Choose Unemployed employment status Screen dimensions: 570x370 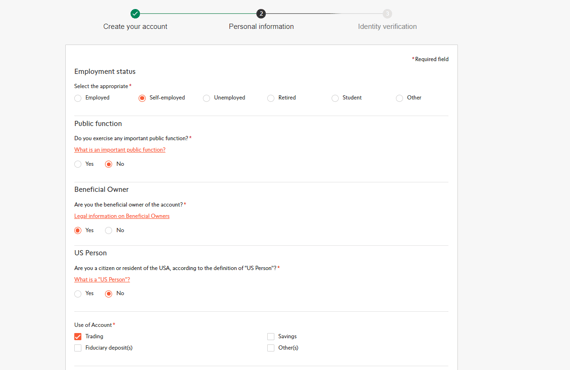click(206, 98)
